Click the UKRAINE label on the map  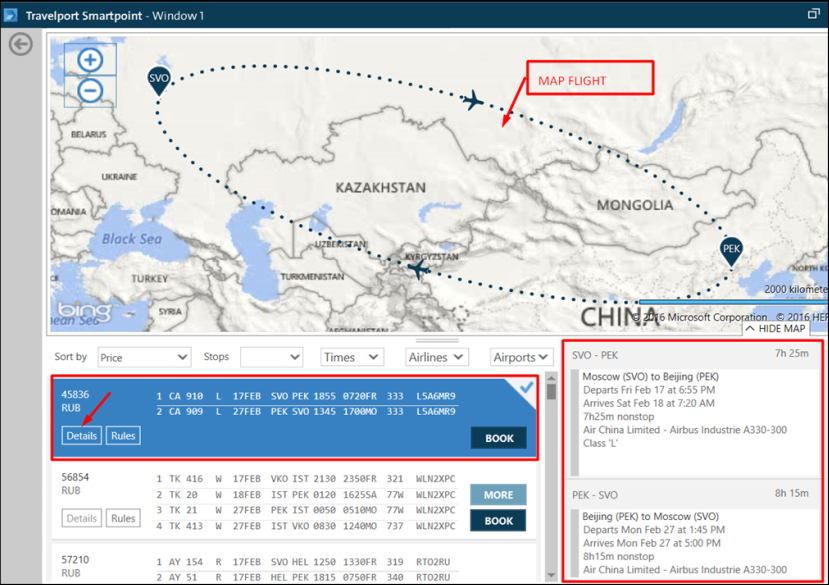pyautogui.click(x=119, y=177)
